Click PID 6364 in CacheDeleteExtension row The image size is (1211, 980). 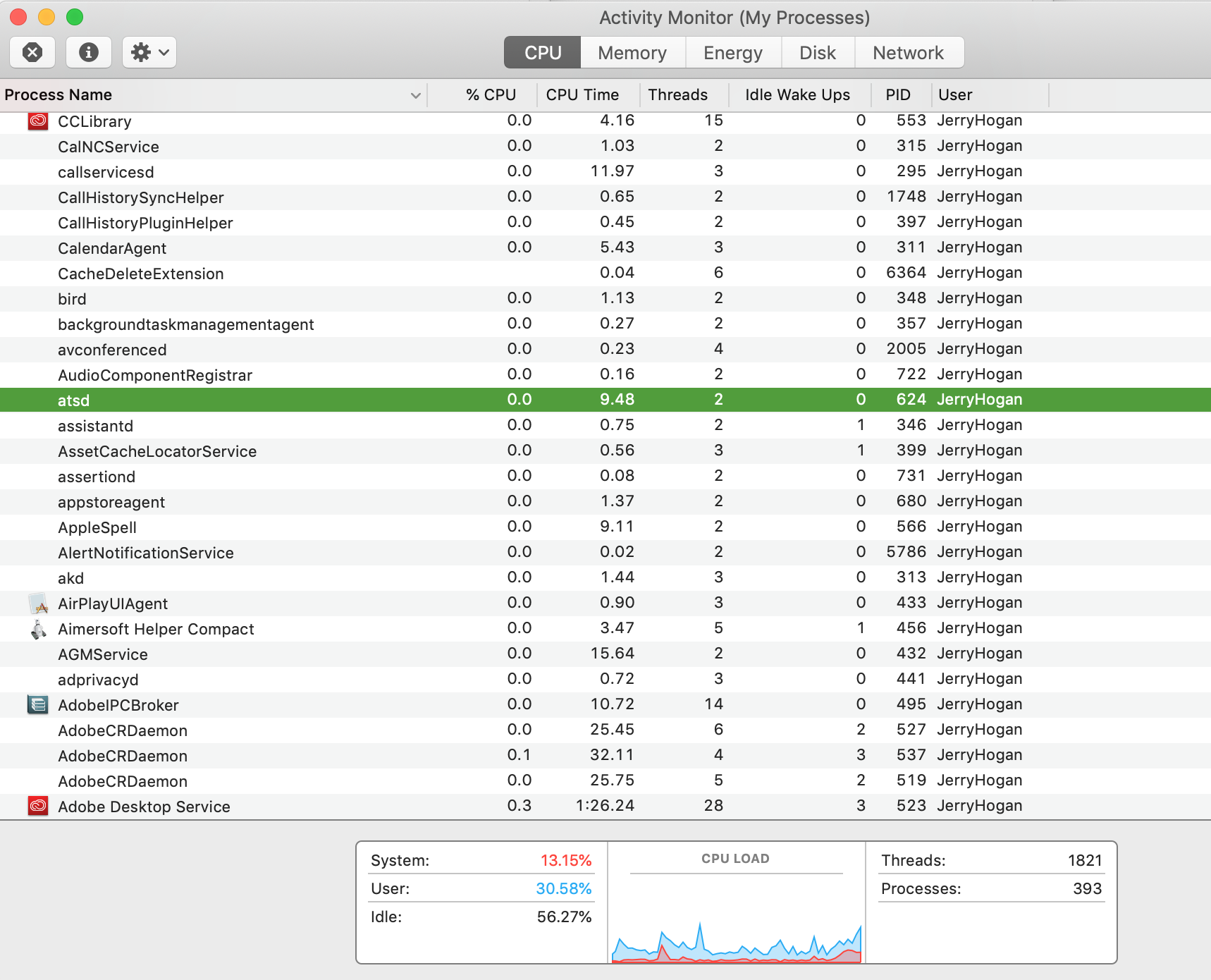click(x=906, y=273)
